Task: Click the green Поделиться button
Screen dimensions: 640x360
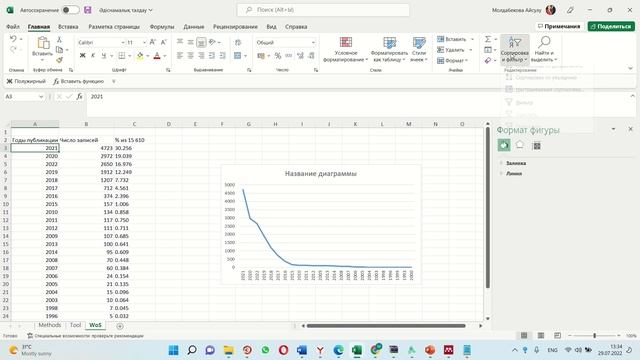Action: click(611, 26)
